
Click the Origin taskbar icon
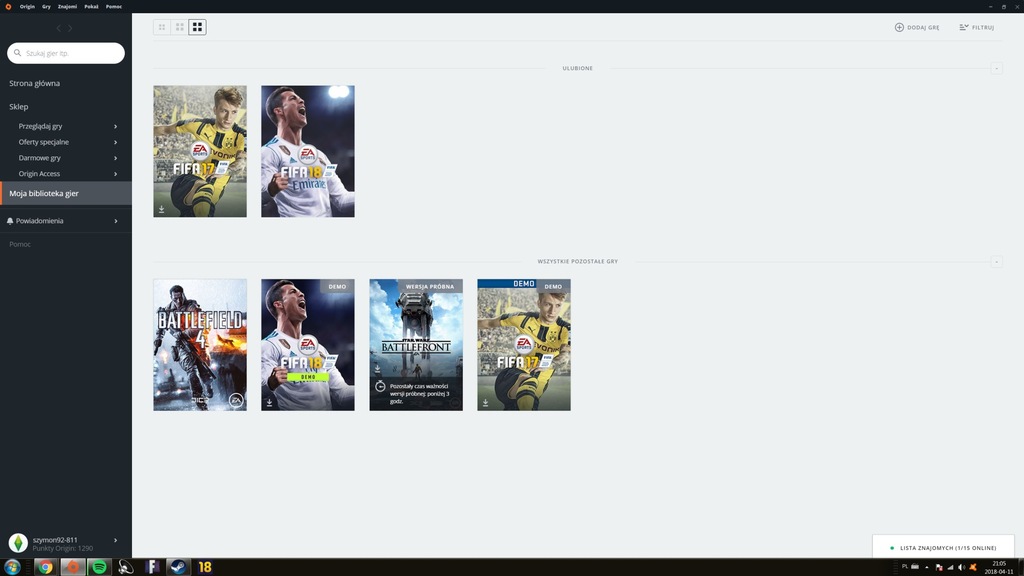click(x=73, y=568)
